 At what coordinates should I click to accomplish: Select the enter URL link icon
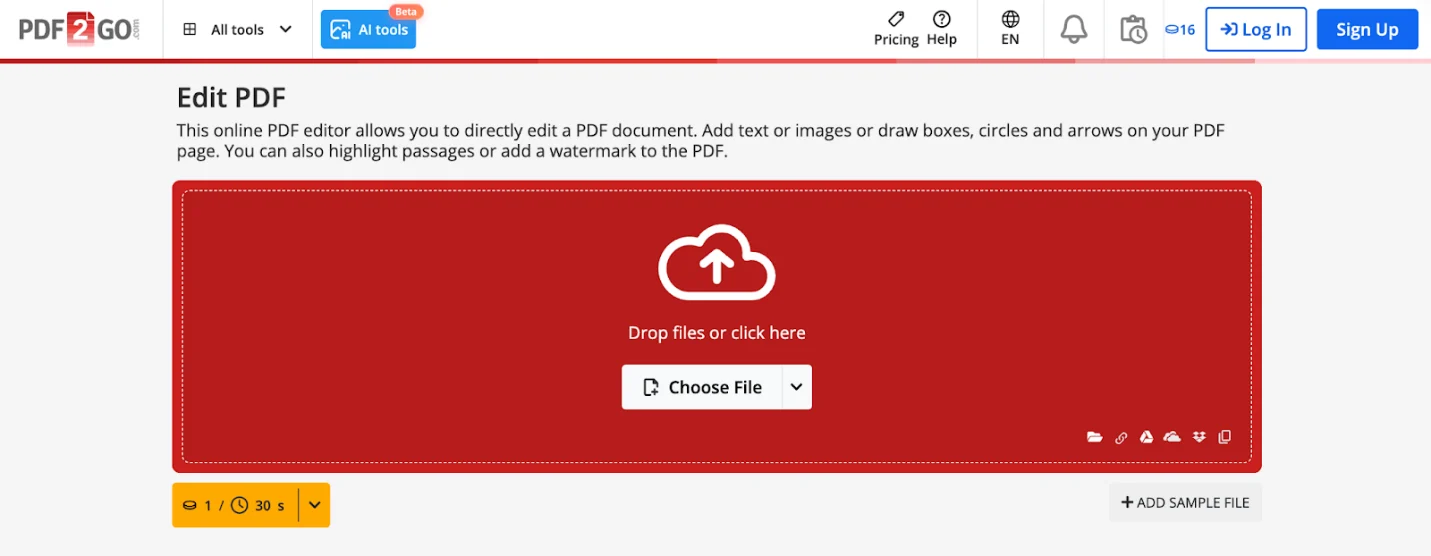click(x=1121, y=437)
